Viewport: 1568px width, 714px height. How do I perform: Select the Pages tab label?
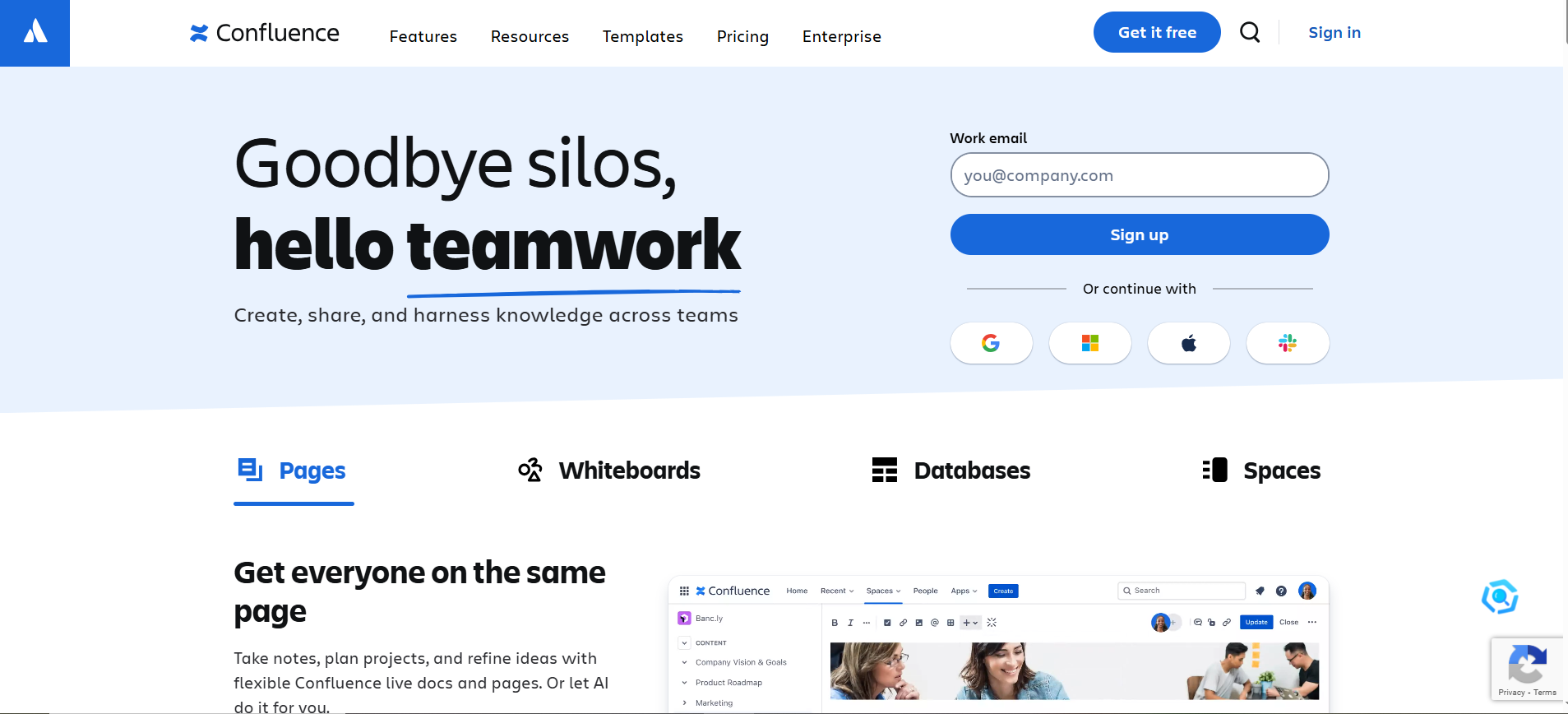pyautogui.click(x=312, y=471)
